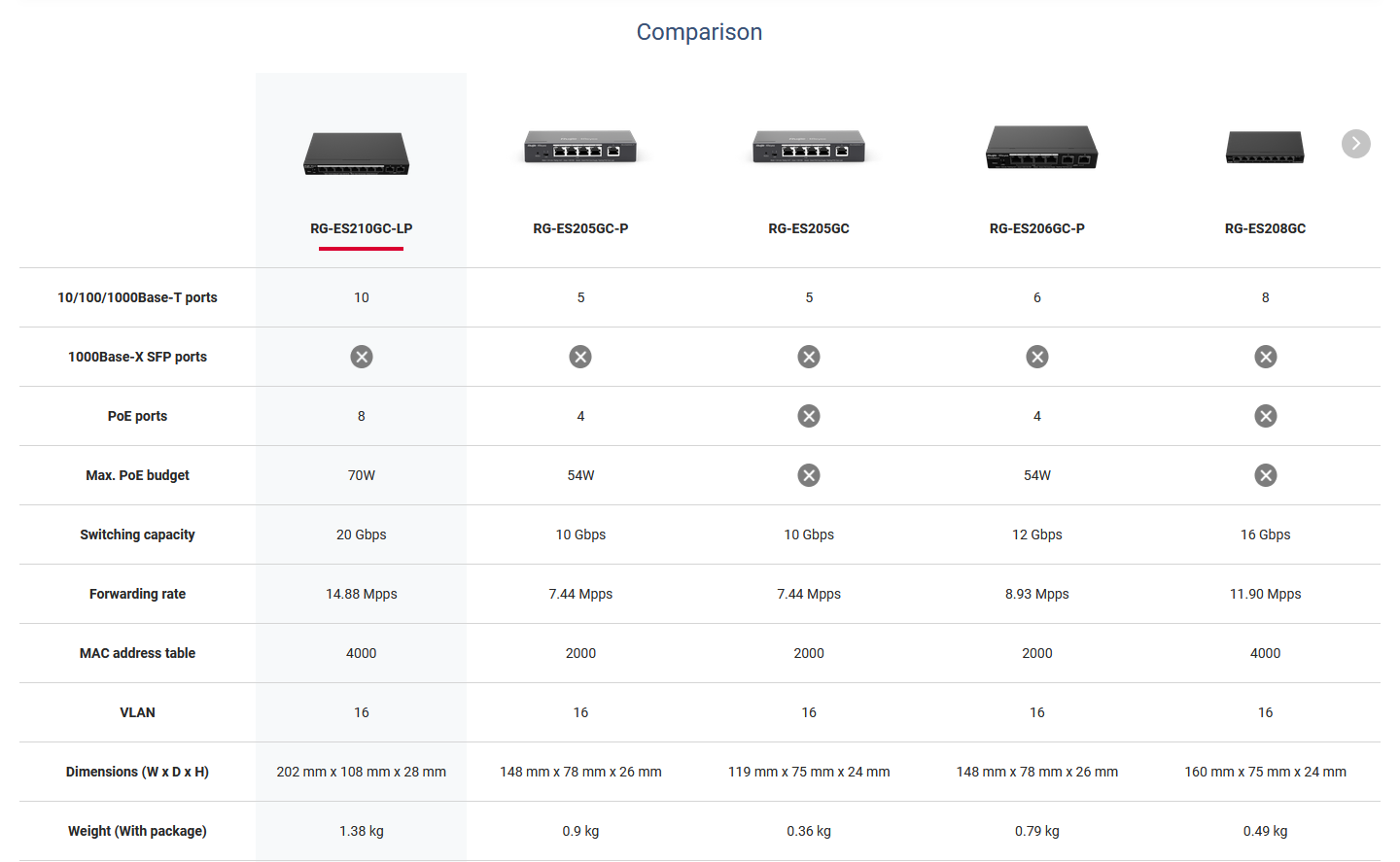
Task: Click the 0.79 kg weight value
Action: coord(1037,831)
